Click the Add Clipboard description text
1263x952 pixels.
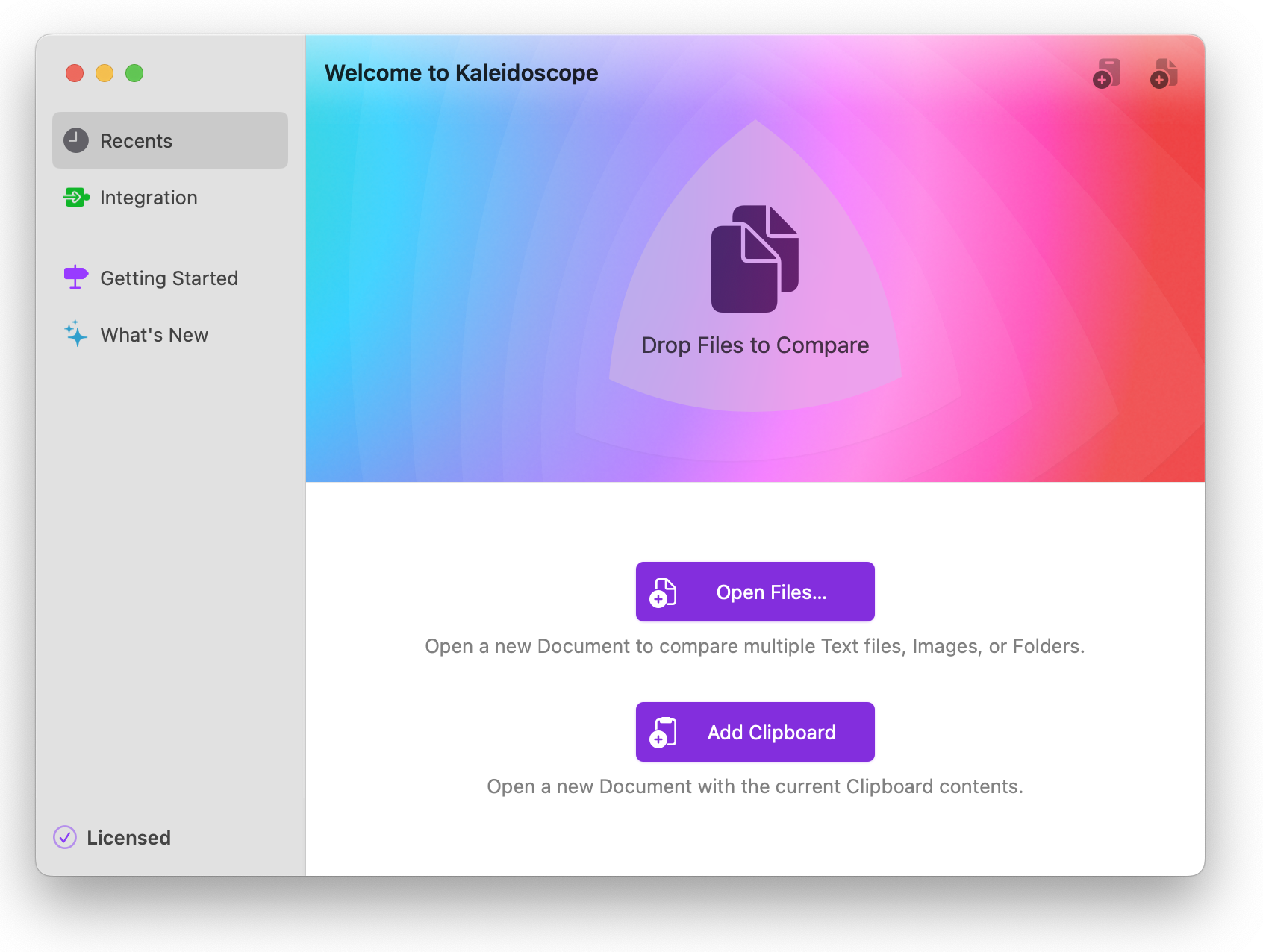[755, 786]
